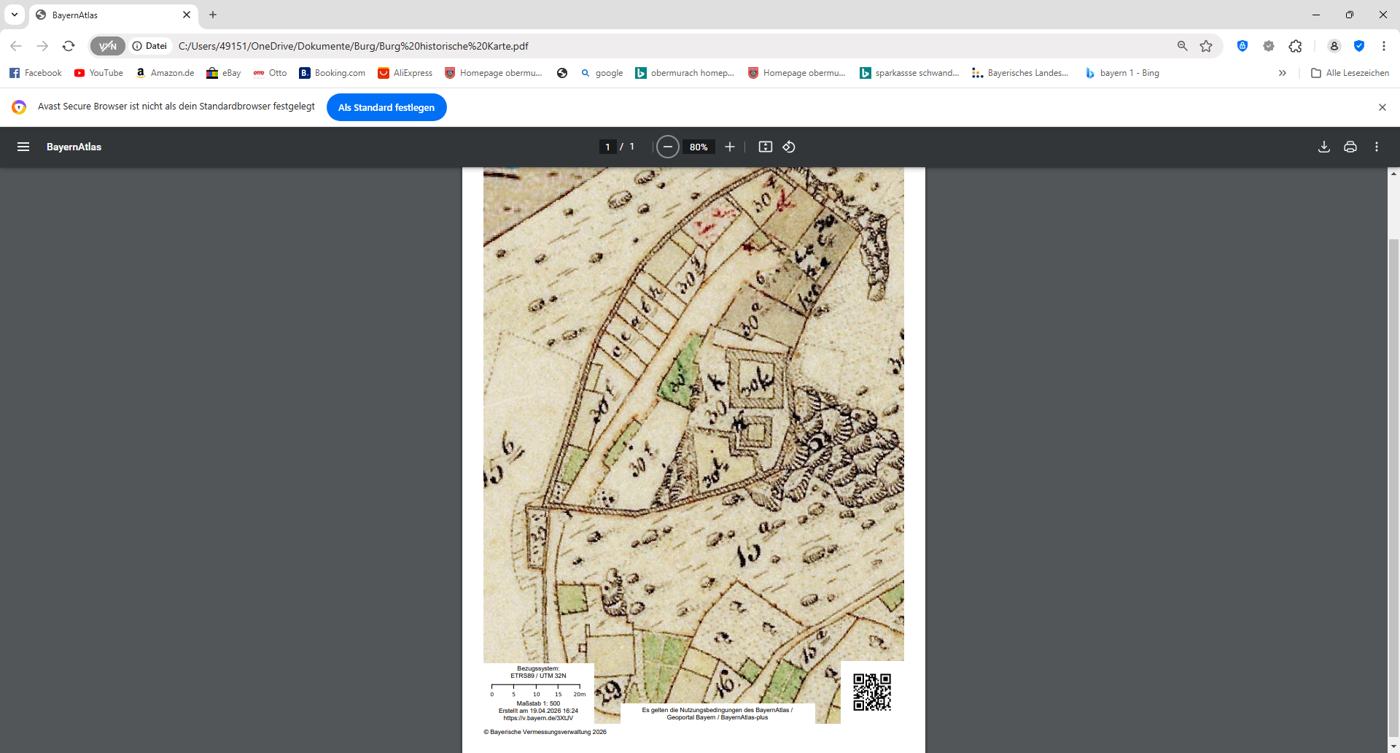The image size is (1400, 753).
Task: Open the Amazon.de bookmark
Action: point(164,73)
